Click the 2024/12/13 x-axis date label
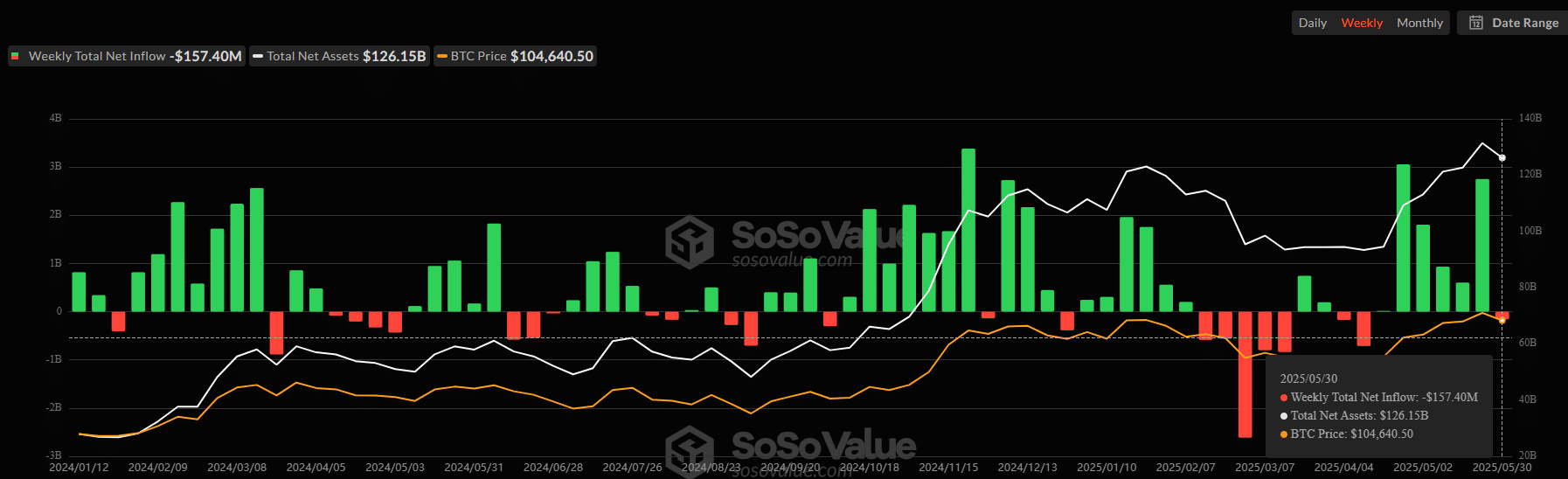This screenshot has height=479, width=1568. [1028, 468]
